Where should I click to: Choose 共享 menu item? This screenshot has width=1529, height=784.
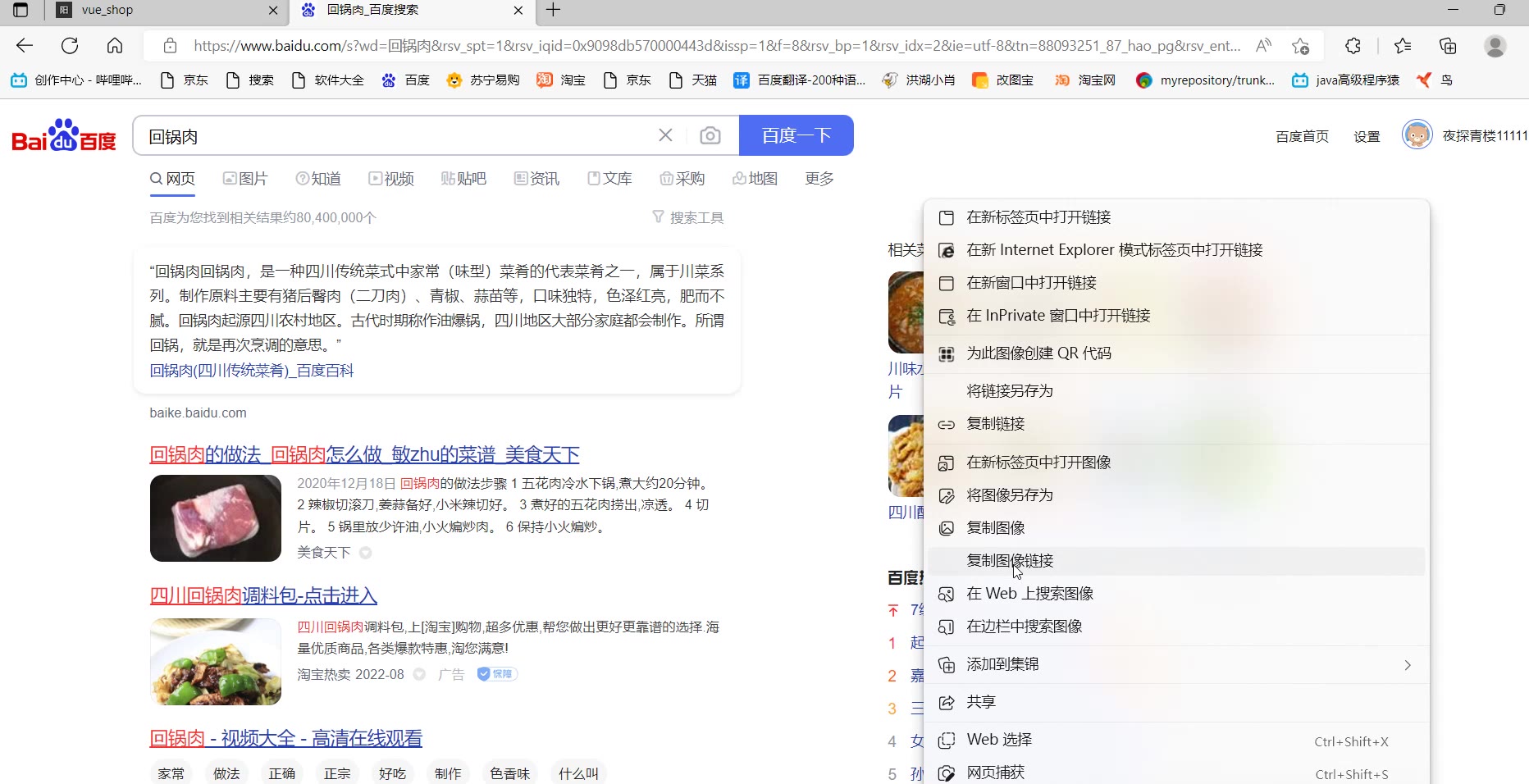pyautogui.click(x=1177, y=703)
